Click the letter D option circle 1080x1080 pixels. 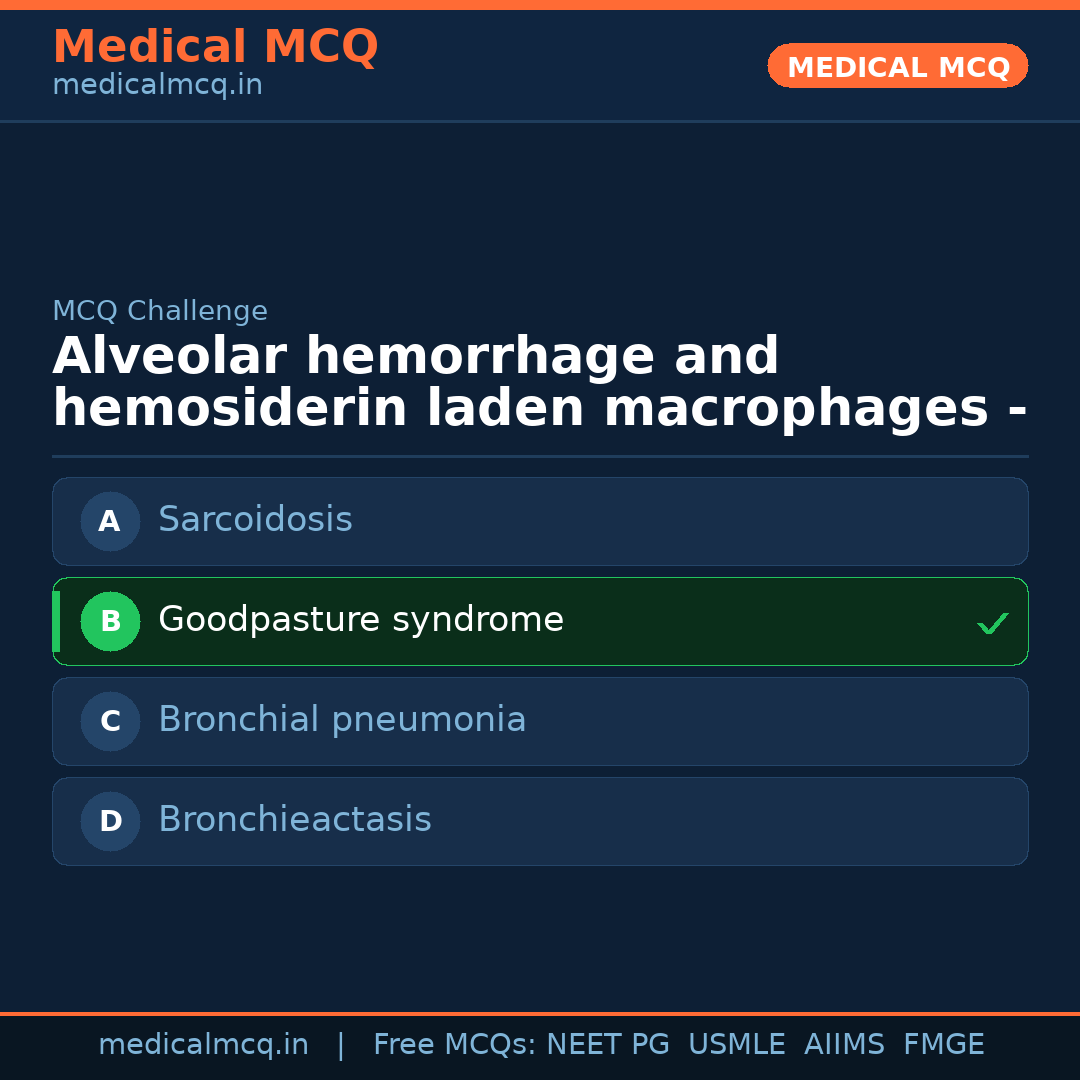(110, 821)
